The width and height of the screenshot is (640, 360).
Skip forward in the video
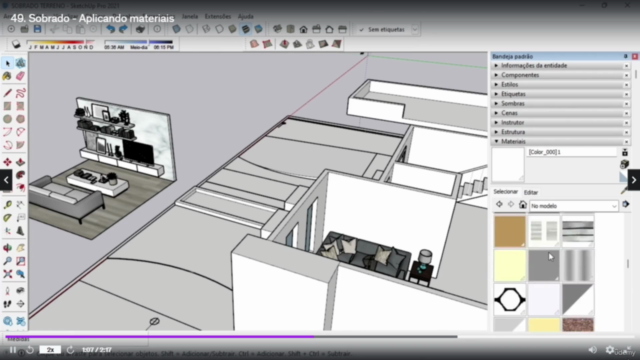70,350
